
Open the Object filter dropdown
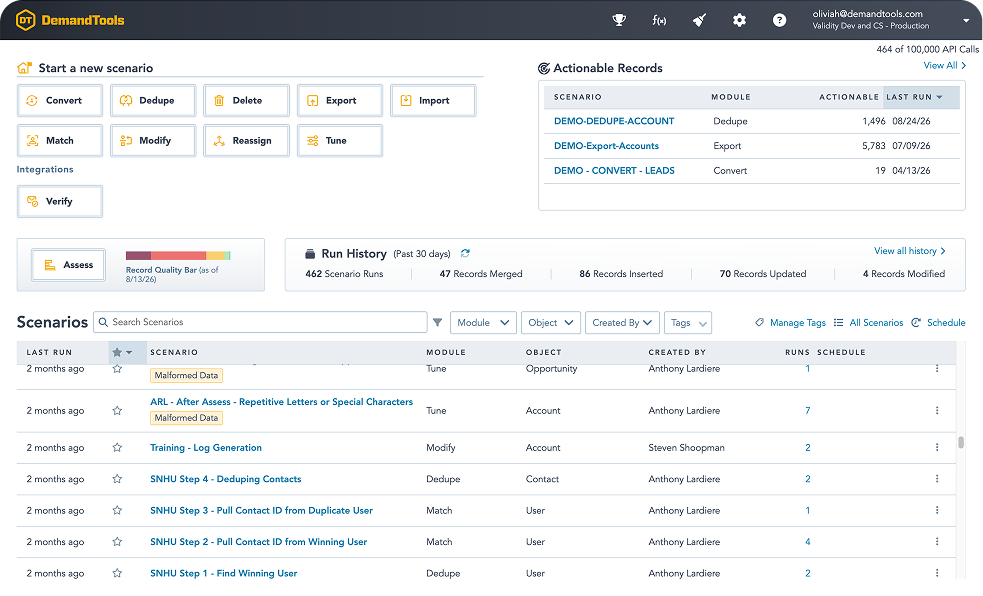point(550,322)
